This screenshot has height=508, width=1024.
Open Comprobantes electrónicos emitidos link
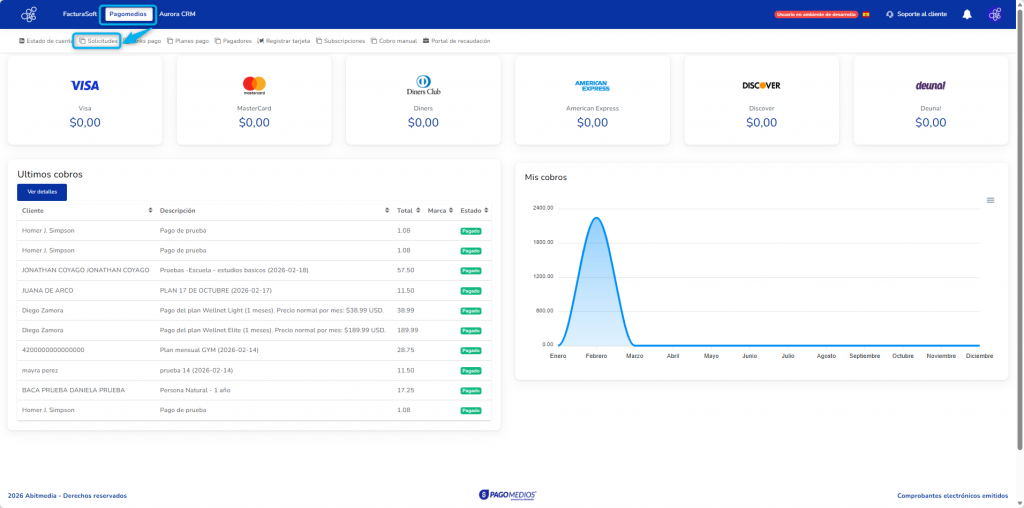[x=952, y=495]
